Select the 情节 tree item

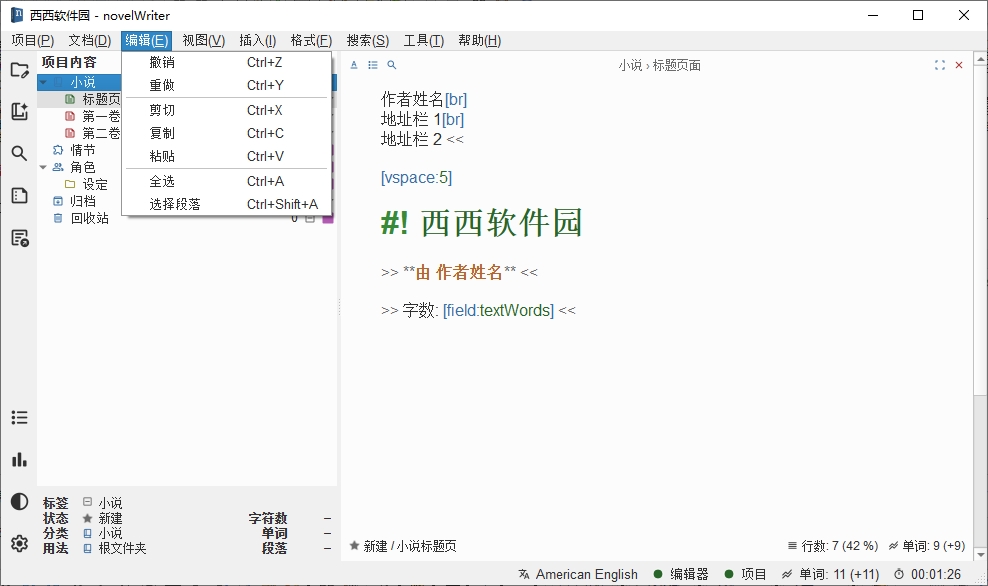pos(83,150)
